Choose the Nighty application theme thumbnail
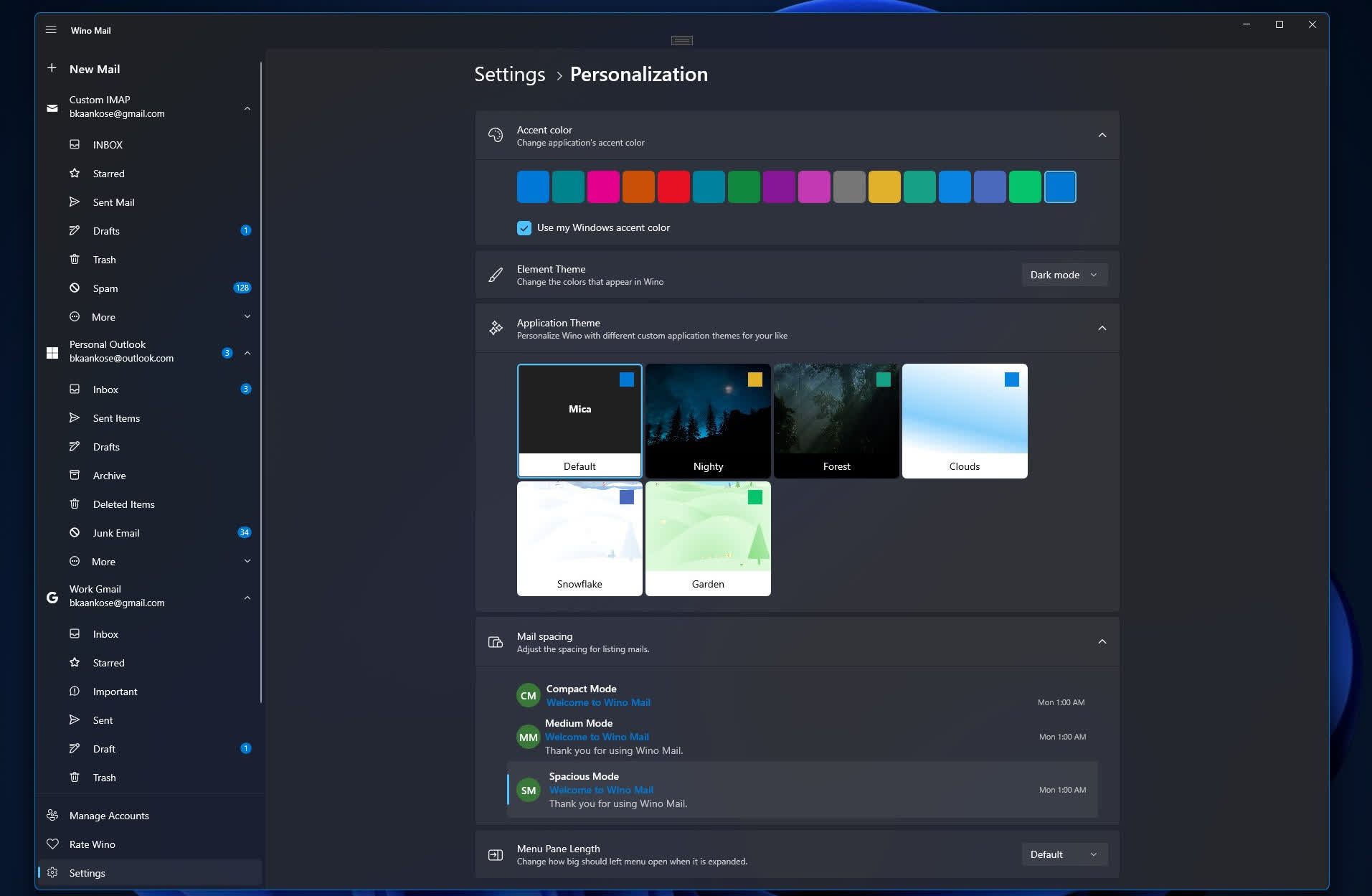The image size is (1372, 896). pyautogui.click(x=708, y=420)
